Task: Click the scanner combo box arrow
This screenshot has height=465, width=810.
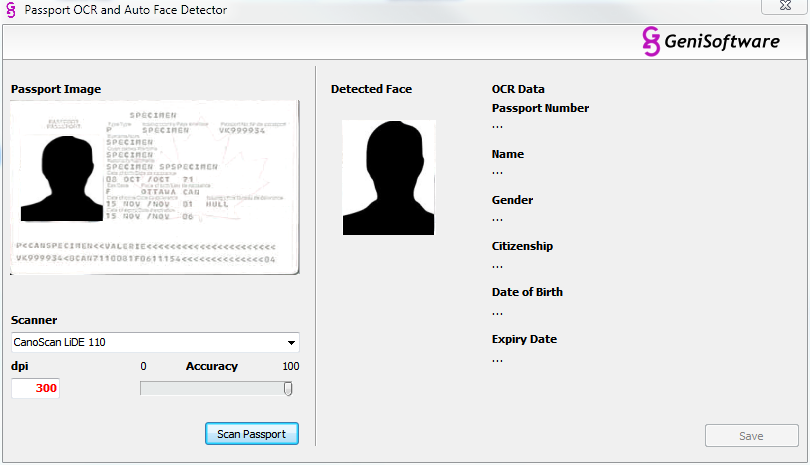Action: click(x=291, y=342)
